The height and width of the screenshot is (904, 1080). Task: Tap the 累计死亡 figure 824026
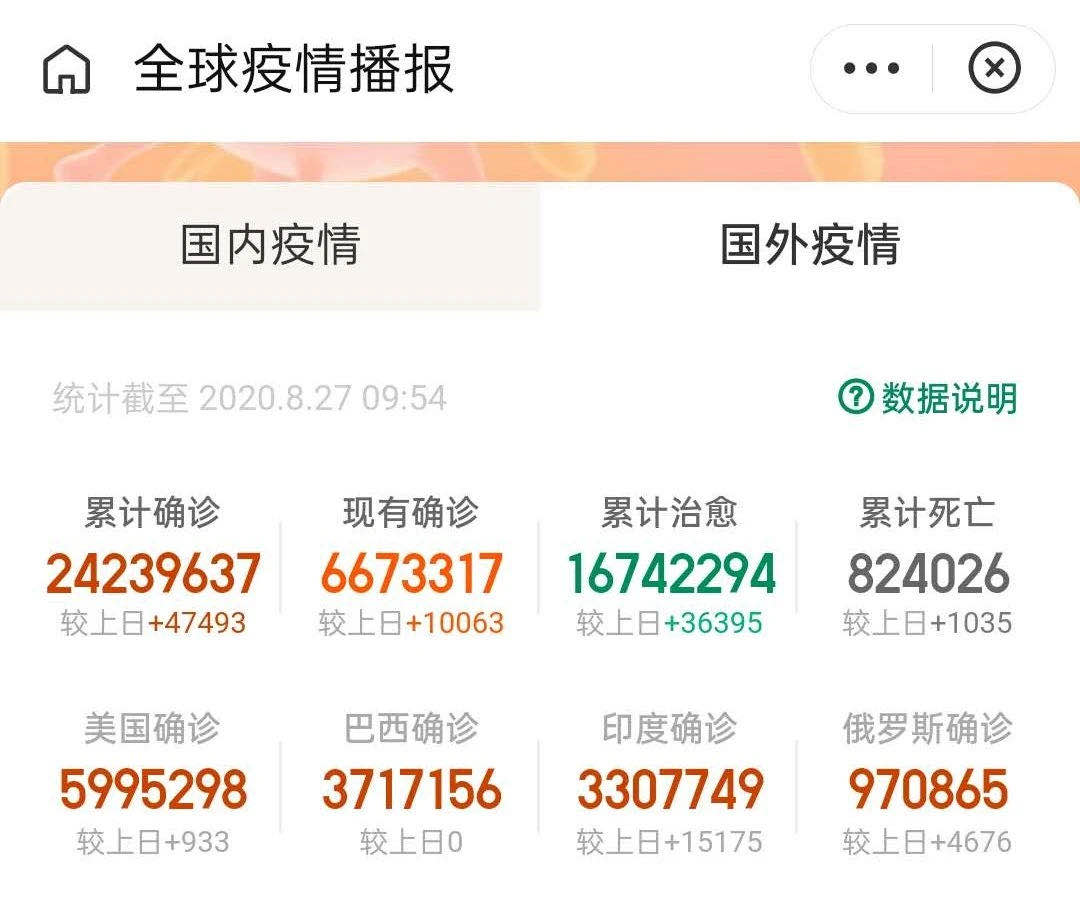(x=928, y=574)
